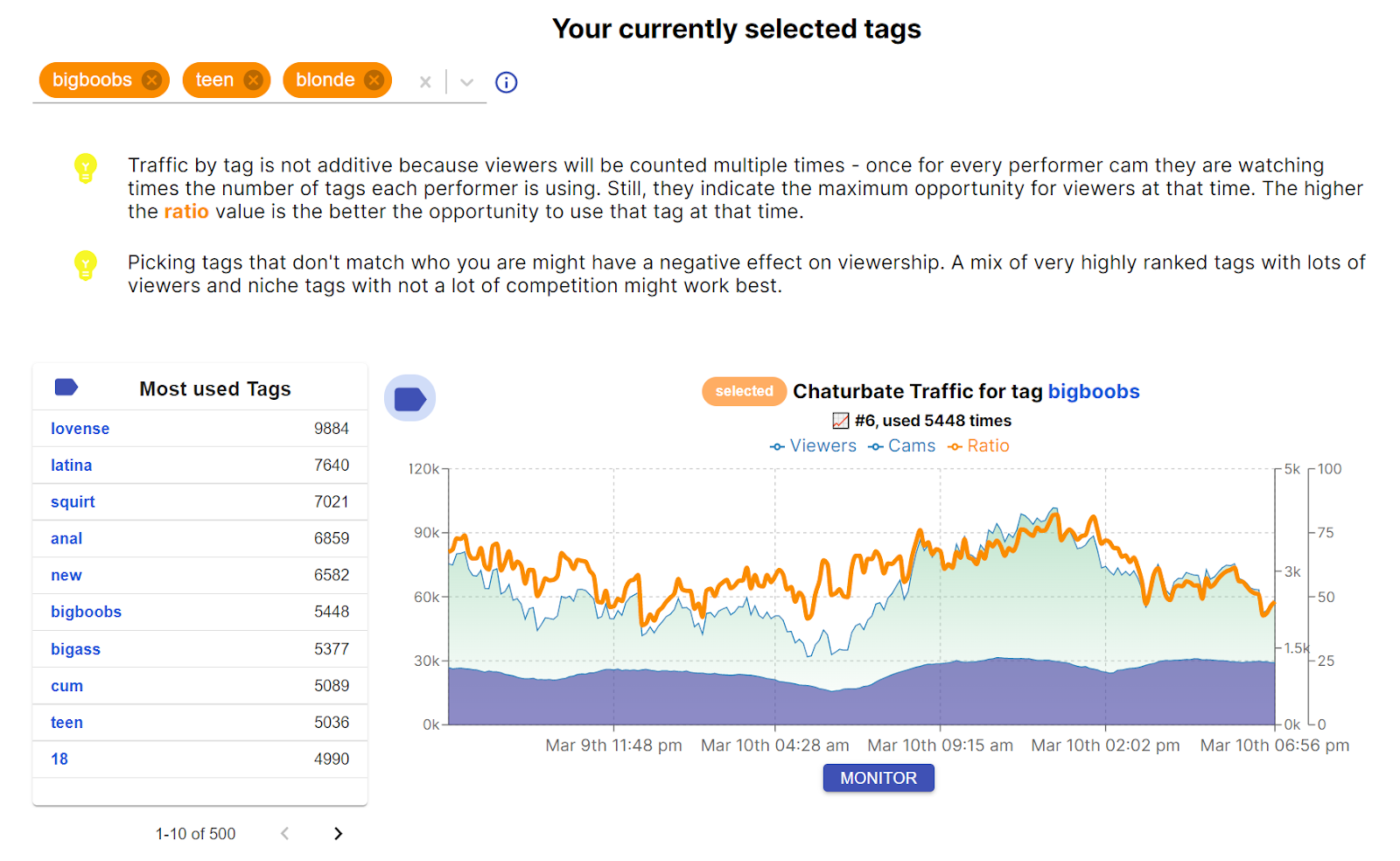
Task: Toggle the Cams series in the legend
Action: tap(901, 446)
